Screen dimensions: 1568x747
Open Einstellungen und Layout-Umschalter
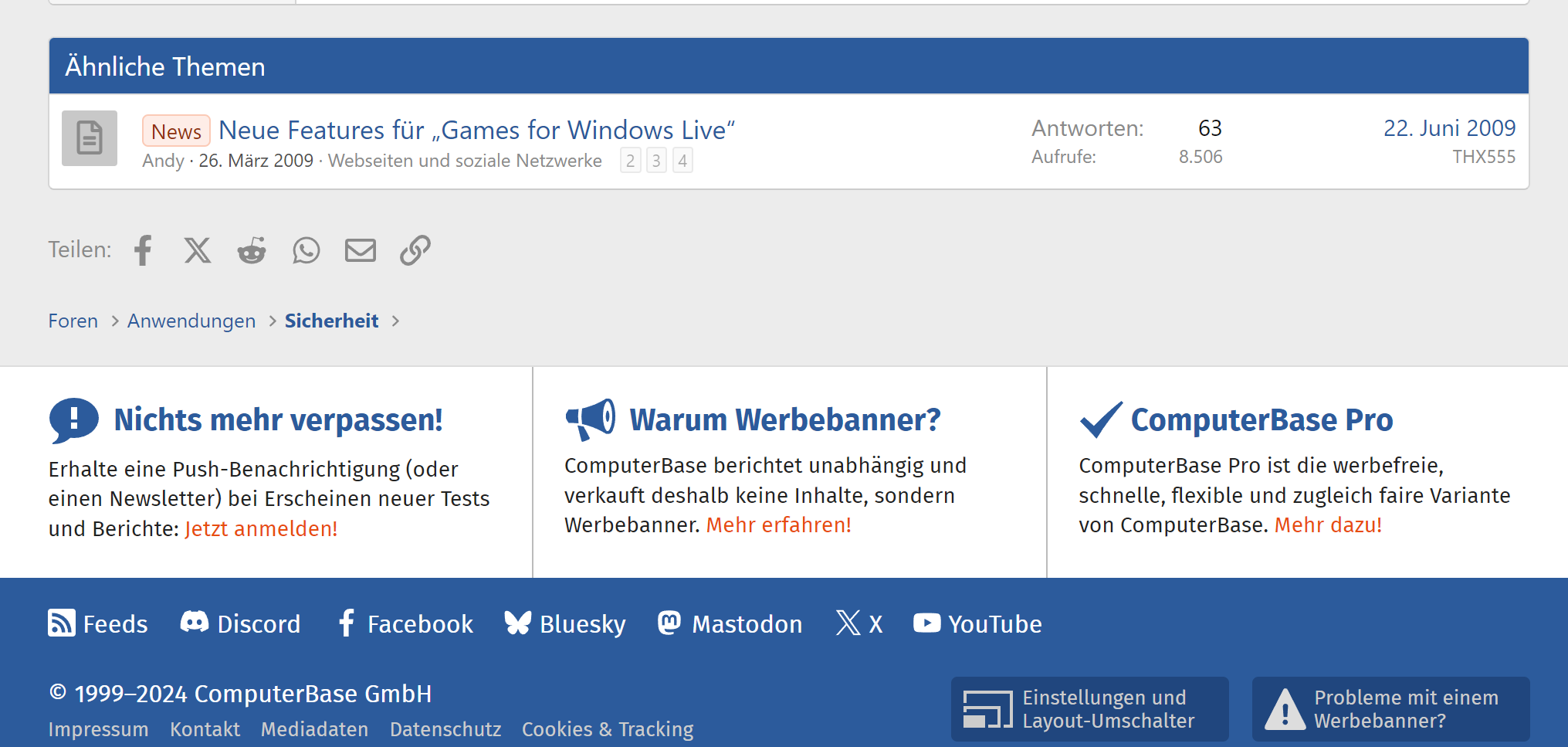(x=1090, y=709)
